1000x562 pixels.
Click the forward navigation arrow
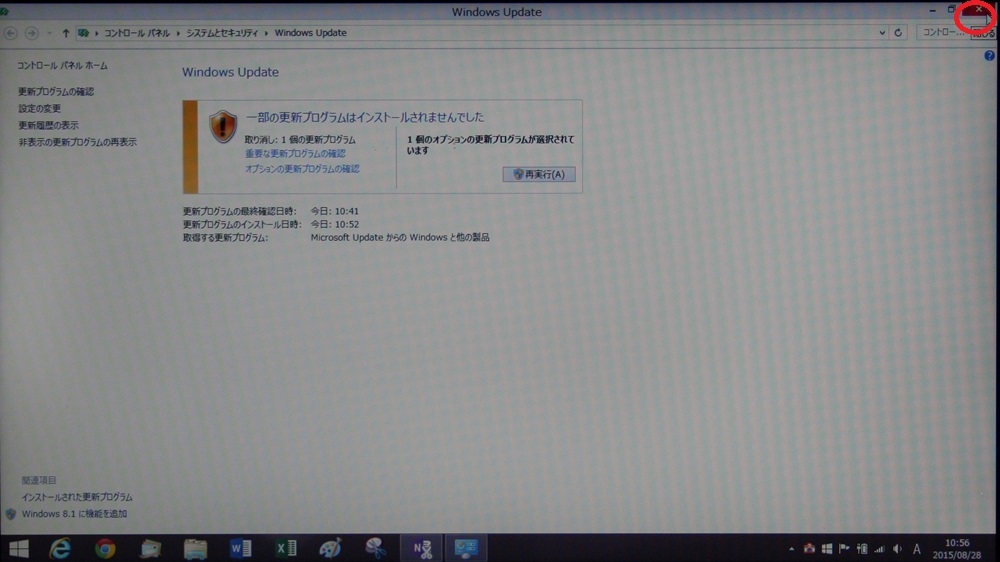(31, 33)
